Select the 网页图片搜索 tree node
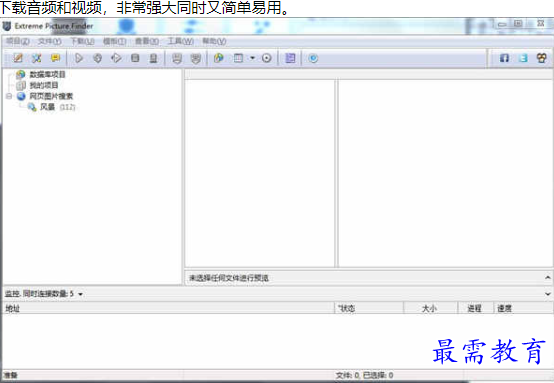554x383 pixels. point(51,96)
